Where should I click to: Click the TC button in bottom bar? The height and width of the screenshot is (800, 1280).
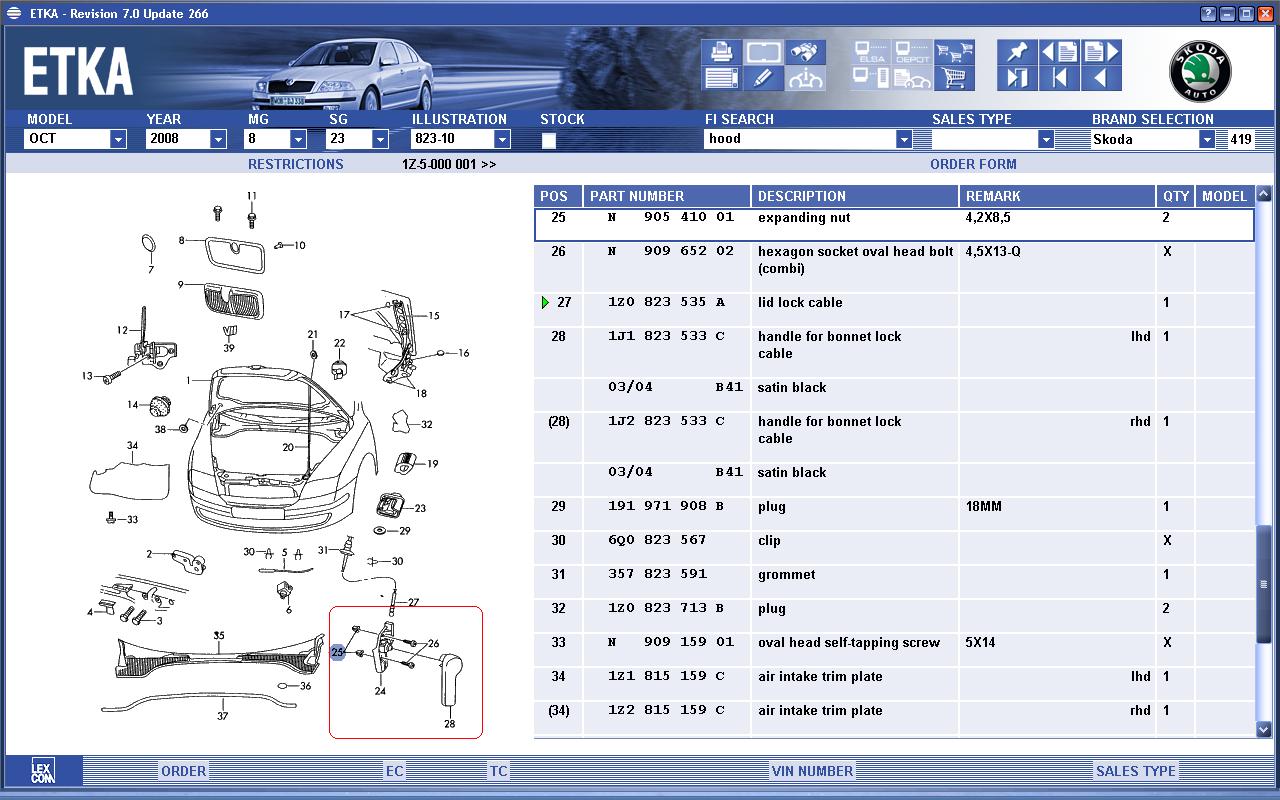[x=498, y=771]
